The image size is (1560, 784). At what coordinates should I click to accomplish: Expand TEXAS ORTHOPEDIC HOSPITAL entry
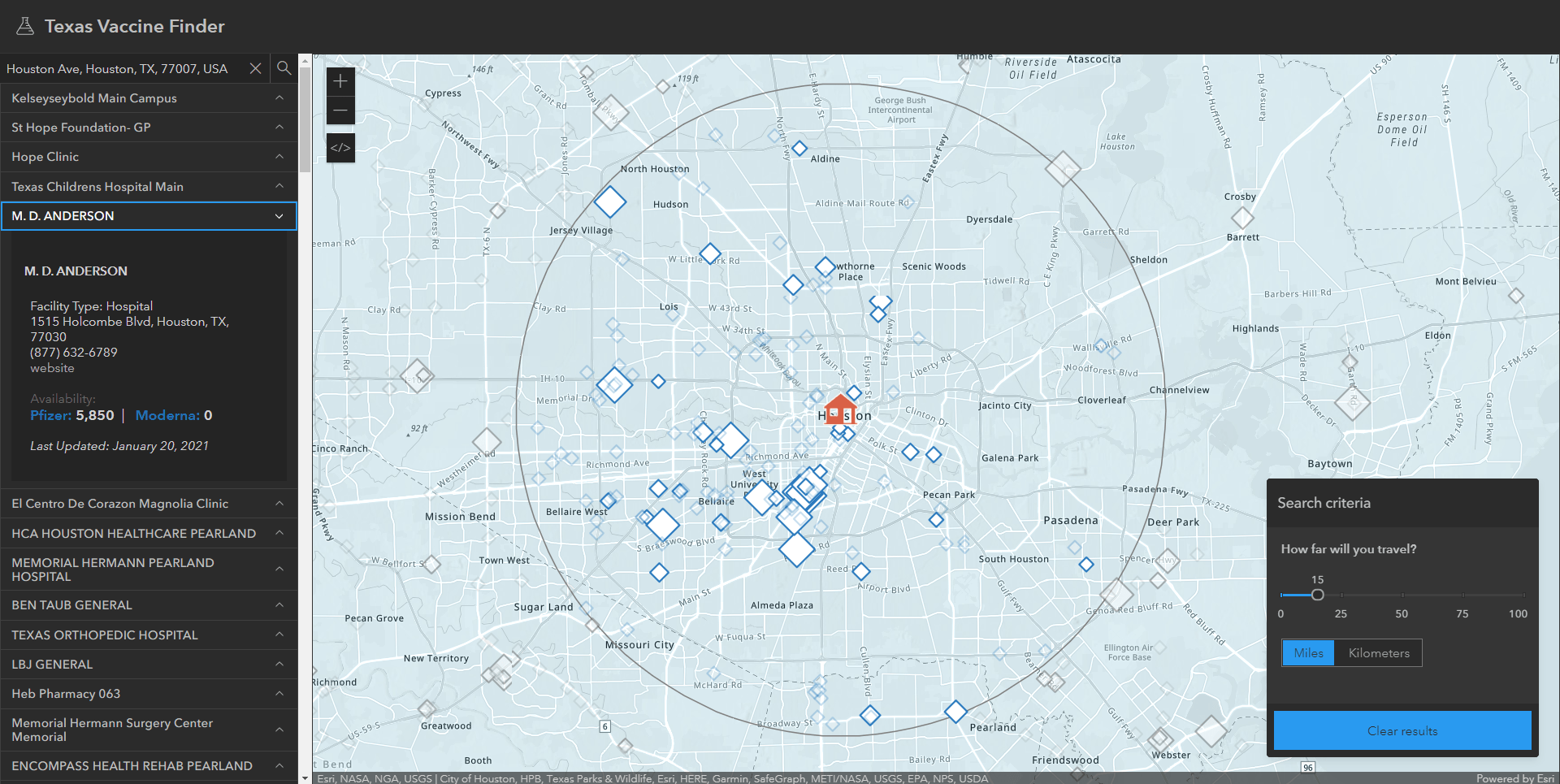click(149, 635)
